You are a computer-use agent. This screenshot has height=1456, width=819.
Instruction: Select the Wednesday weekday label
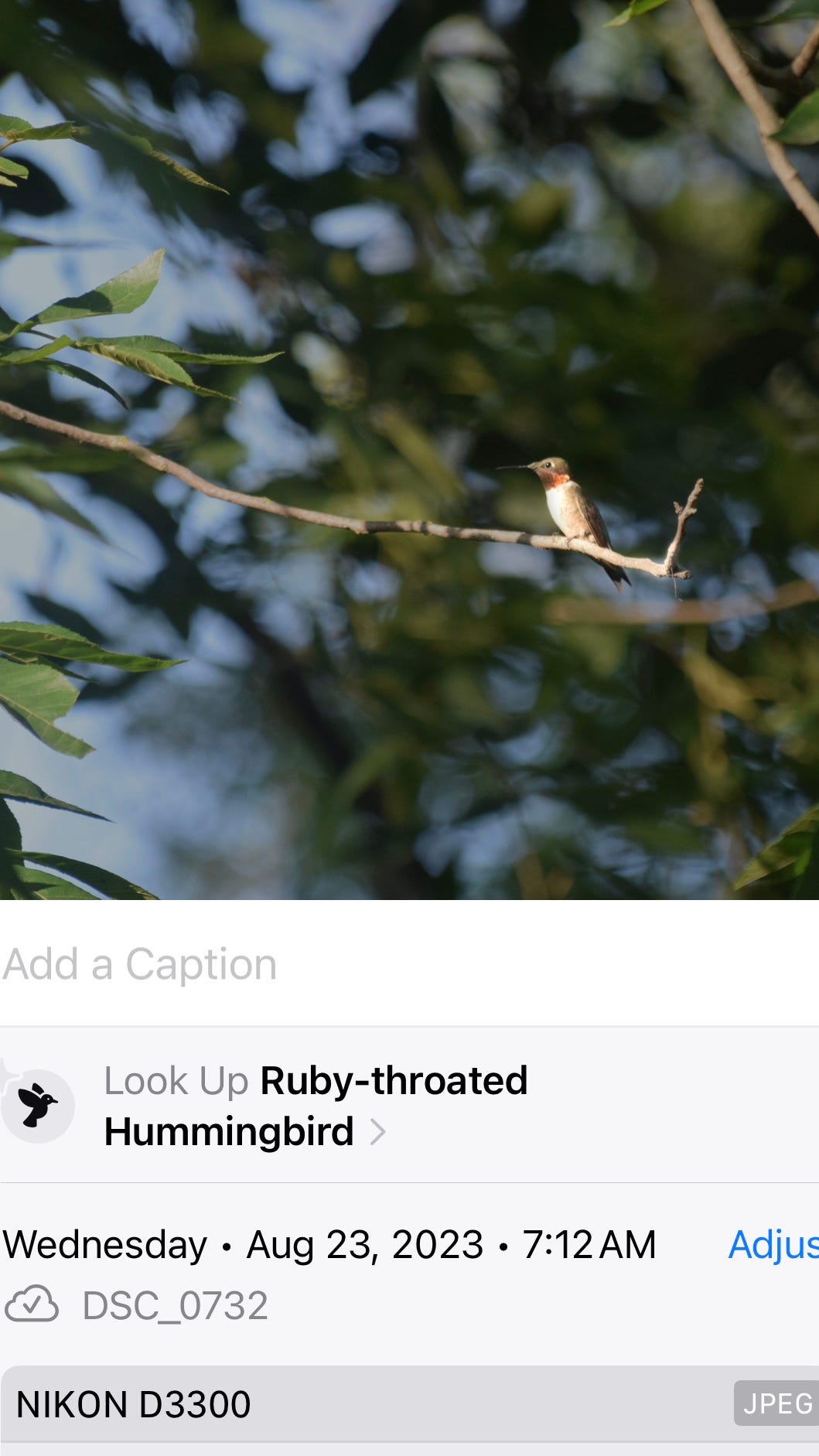tap(105, 1245)
